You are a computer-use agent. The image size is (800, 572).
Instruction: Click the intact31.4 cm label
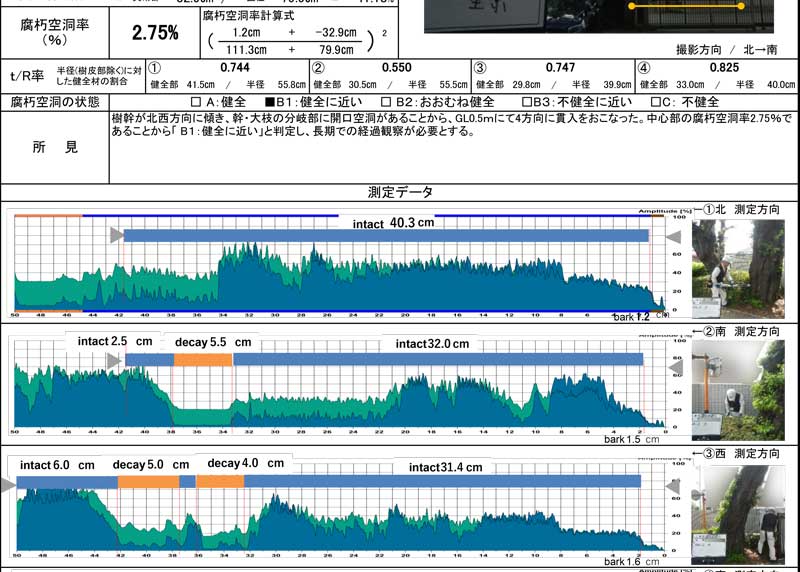pos(445,467)
